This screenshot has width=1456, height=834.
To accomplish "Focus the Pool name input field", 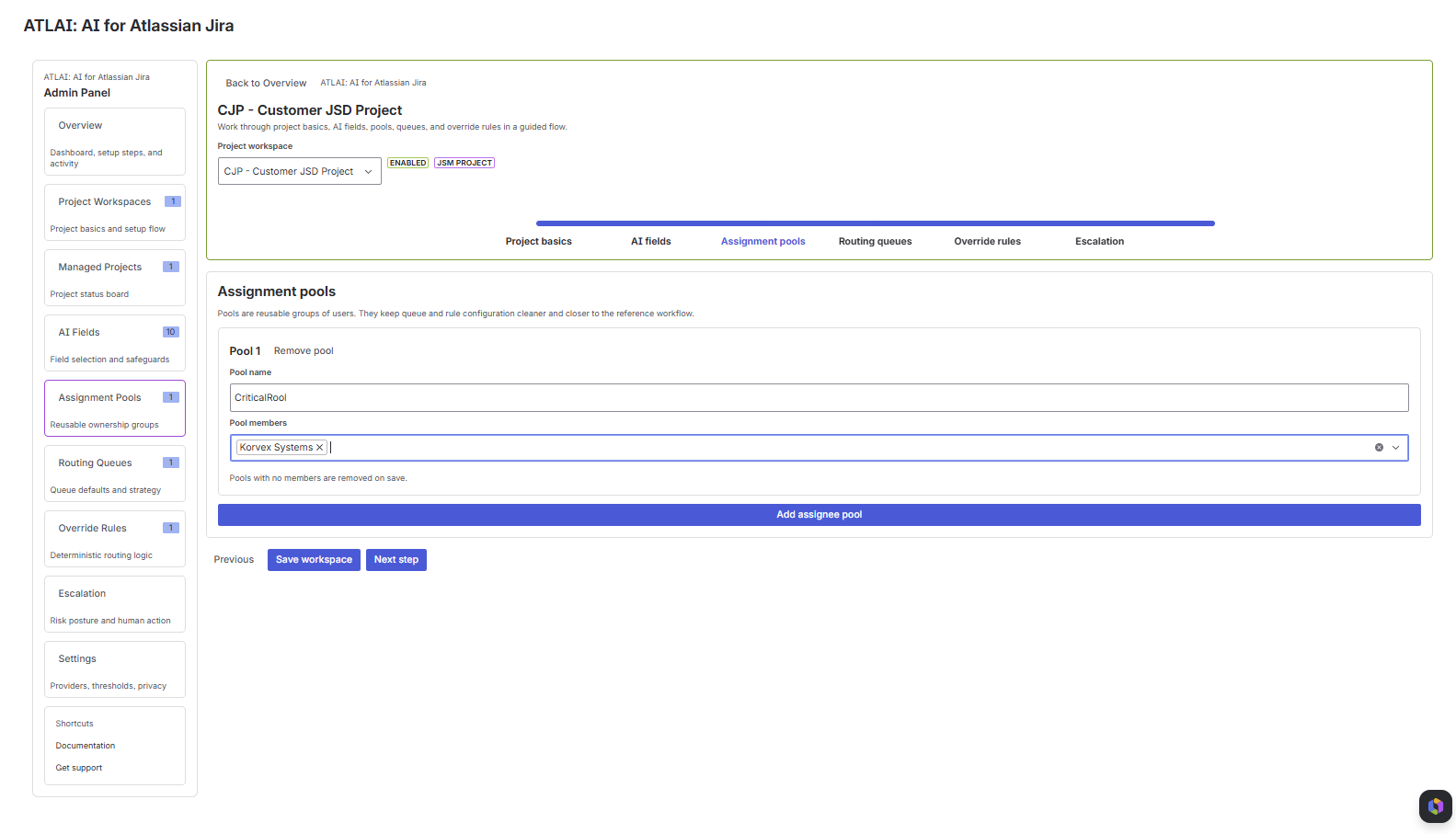I will [819, 398].
